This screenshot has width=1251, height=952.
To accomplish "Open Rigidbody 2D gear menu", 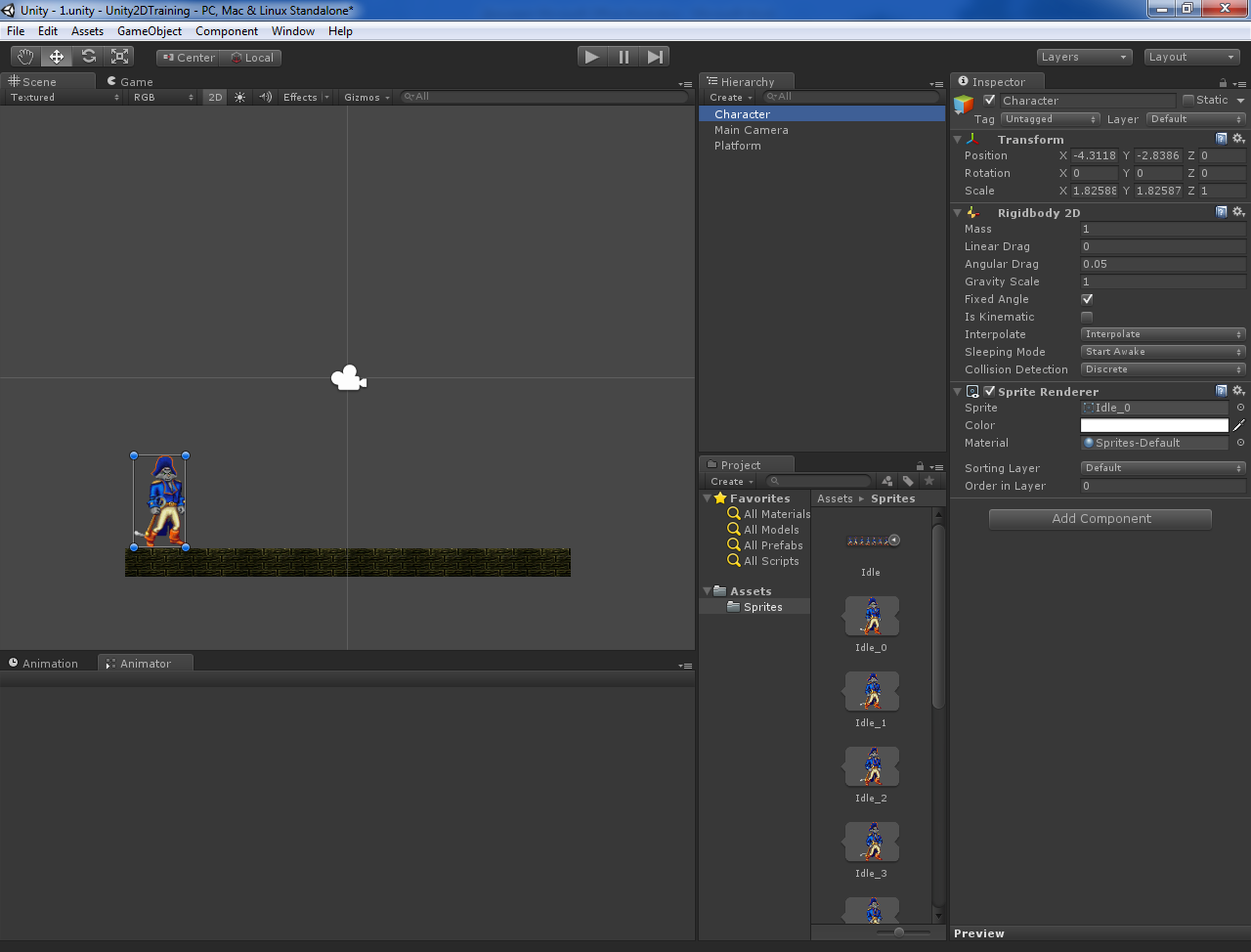I will pos(1238,212).
